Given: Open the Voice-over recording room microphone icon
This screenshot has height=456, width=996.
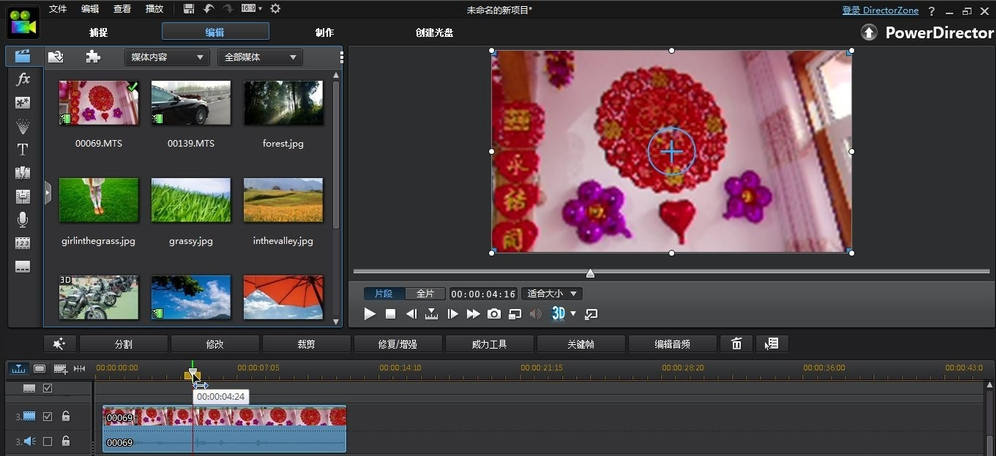Looking at the screenshot, I should click(23, 219).
